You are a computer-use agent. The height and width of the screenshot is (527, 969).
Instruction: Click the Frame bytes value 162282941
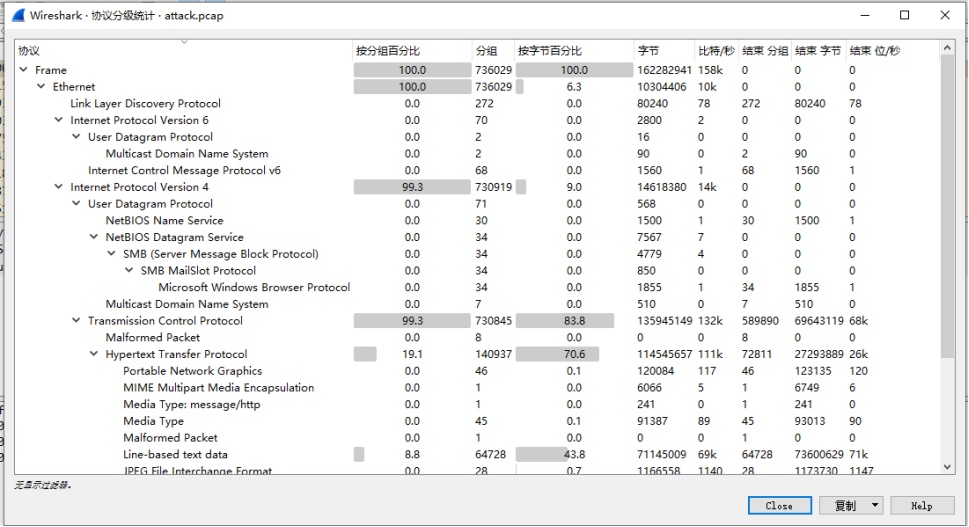[x=664, y=70]
